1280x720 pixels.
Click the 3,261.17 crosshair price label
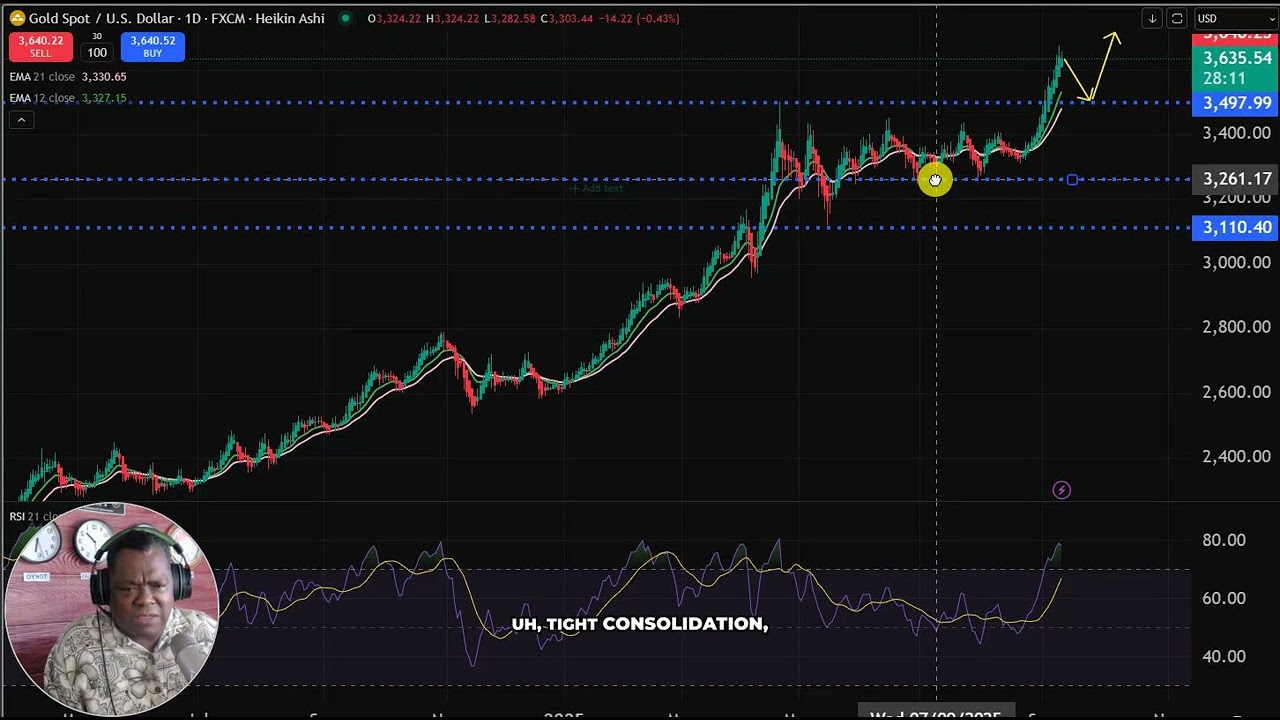coord(1236,179)
